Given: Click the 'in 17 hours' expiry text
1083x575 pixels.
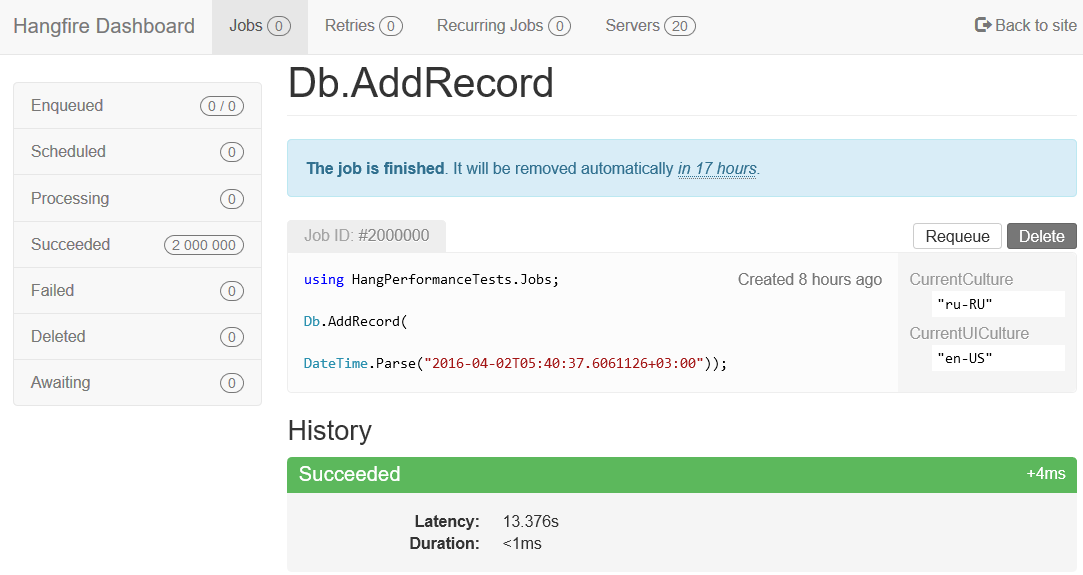Looking at the screenshot, I should click(717, 169).
